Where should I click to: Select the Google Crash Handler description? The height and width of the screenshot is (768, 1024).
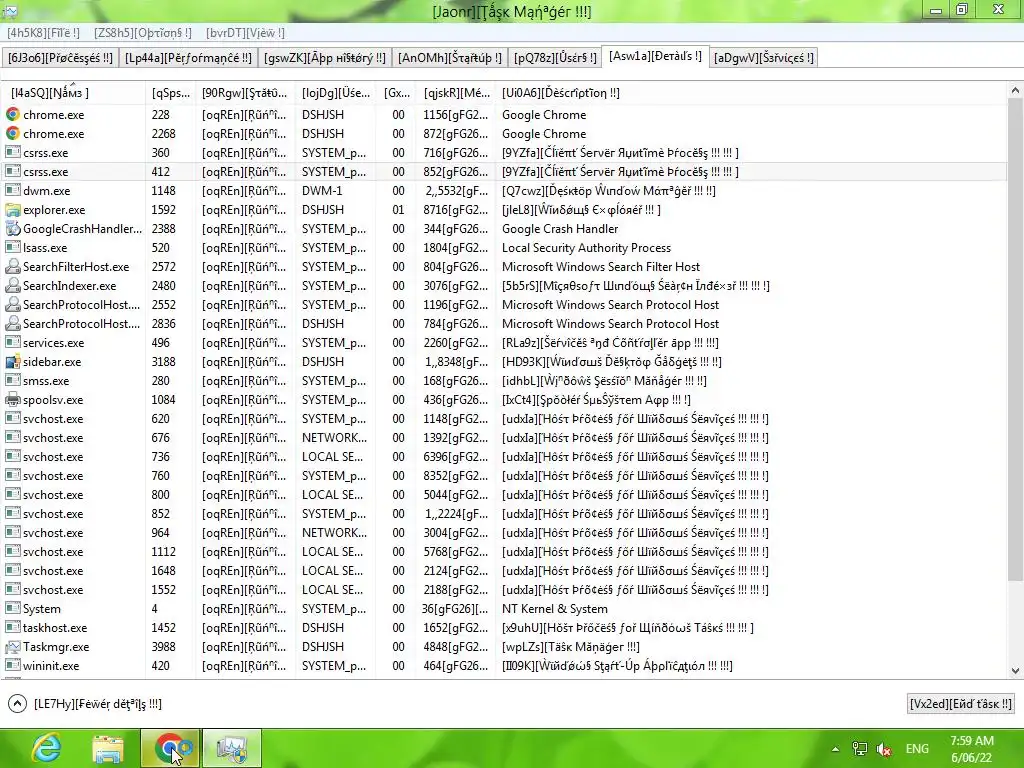pyautogui.click(x=560, y=229)
